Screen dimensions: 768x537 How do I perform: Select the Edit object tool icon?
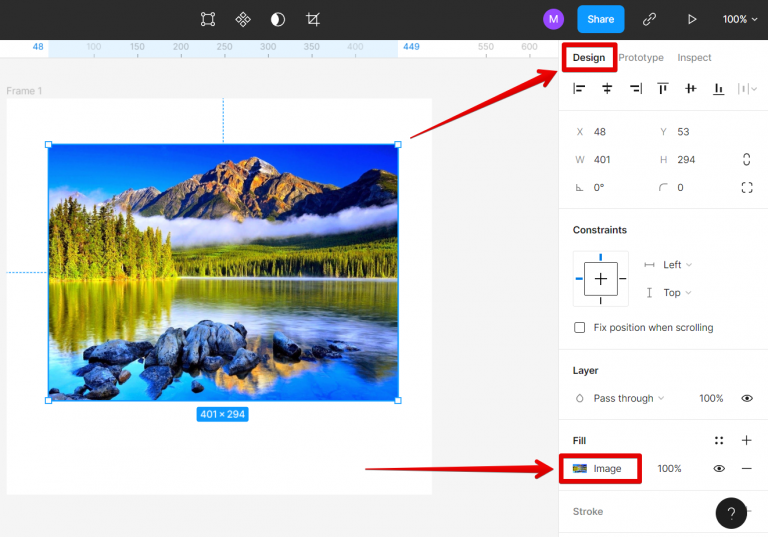click(x=208, y=19)
